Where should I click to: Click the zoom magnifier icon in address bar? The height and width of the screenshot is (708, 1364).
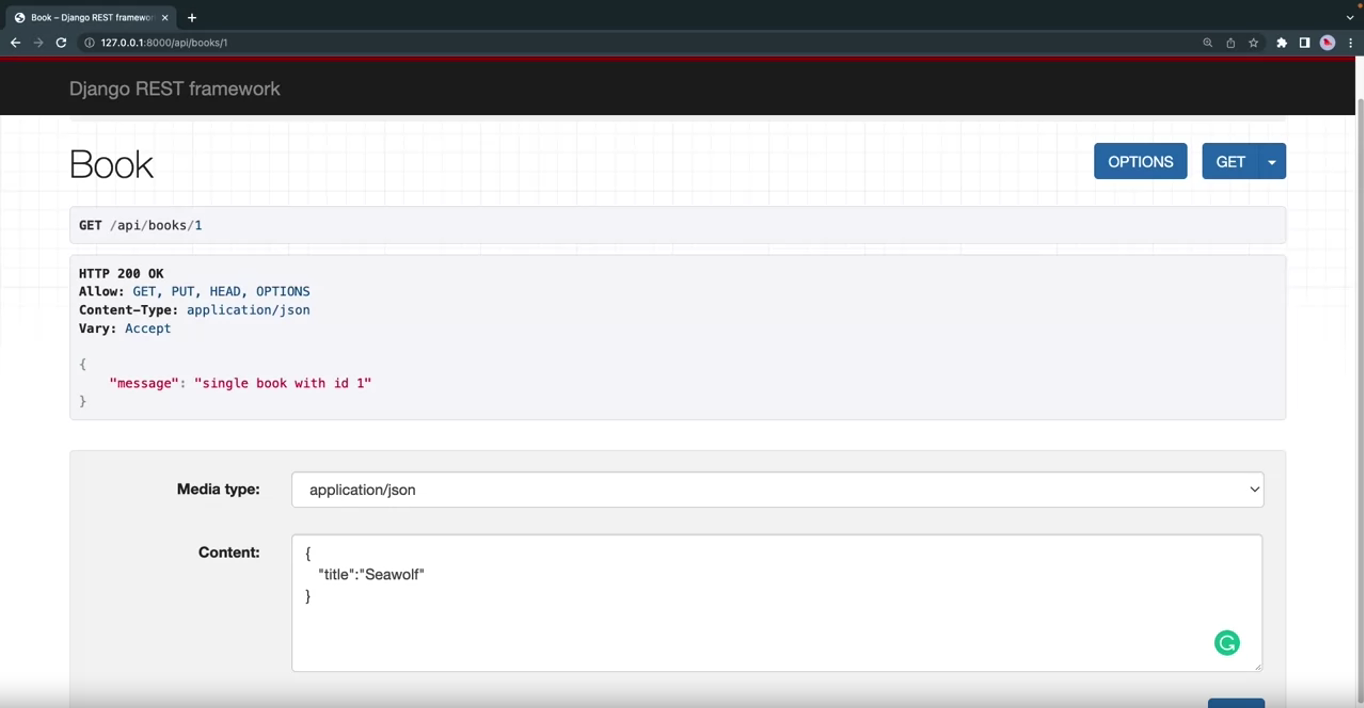tap(1207, 43)
